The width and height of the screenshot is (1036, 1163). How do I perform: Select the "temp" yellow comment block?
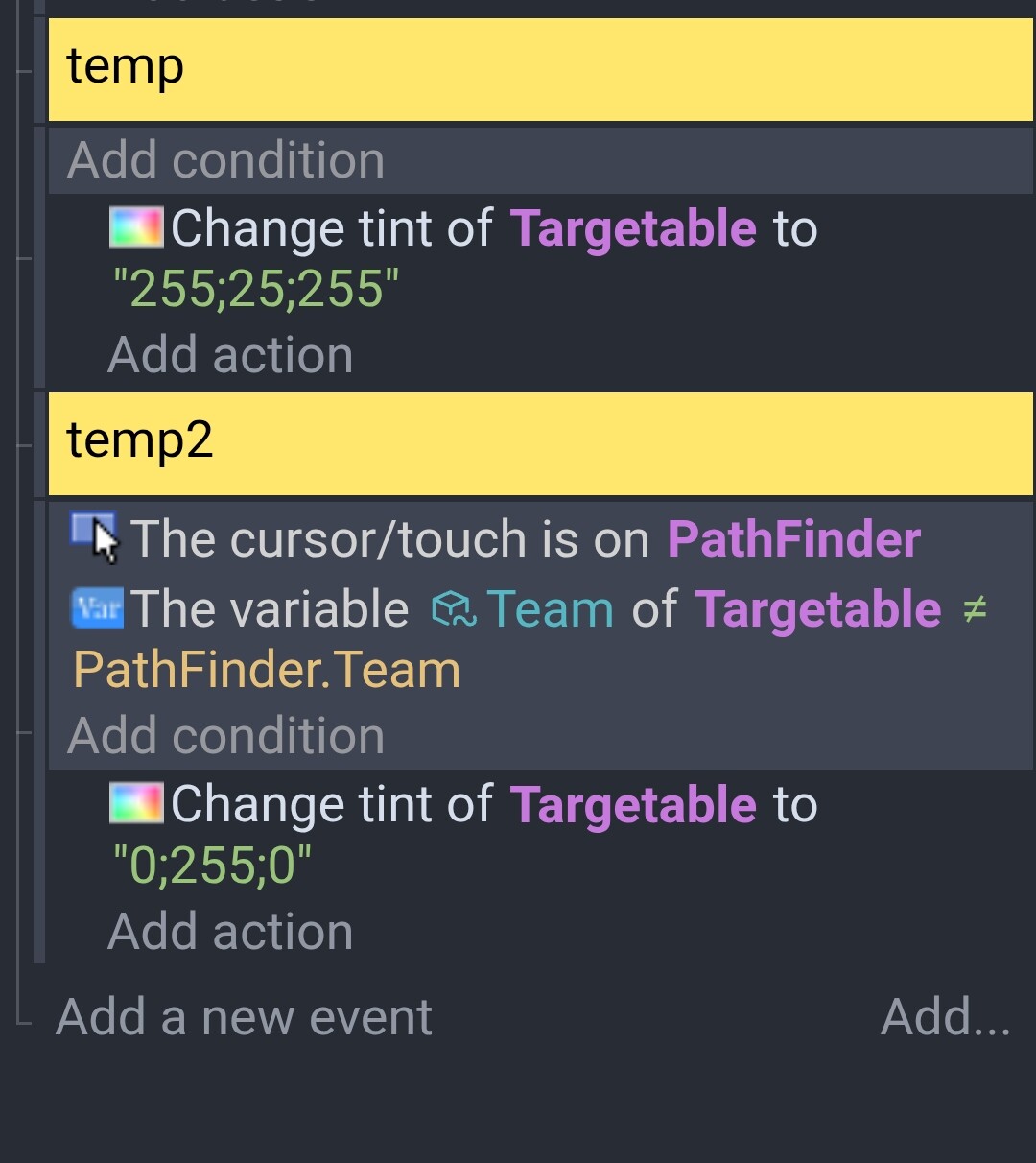point(540,69)
